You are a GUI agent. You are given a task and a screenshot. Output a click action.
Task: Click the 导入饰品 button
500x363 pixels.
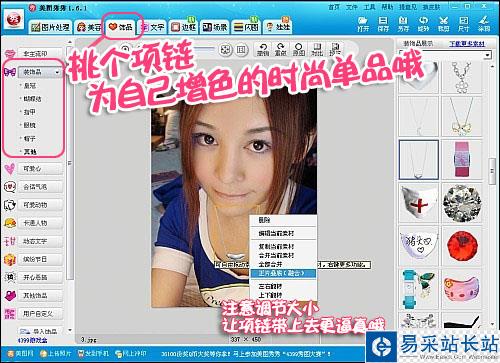click(40, 331)
